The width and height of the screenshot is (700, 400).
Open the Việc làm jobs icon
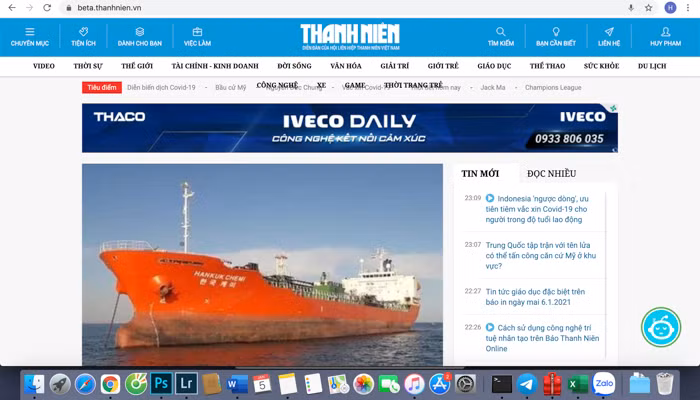tap(197, 37)
